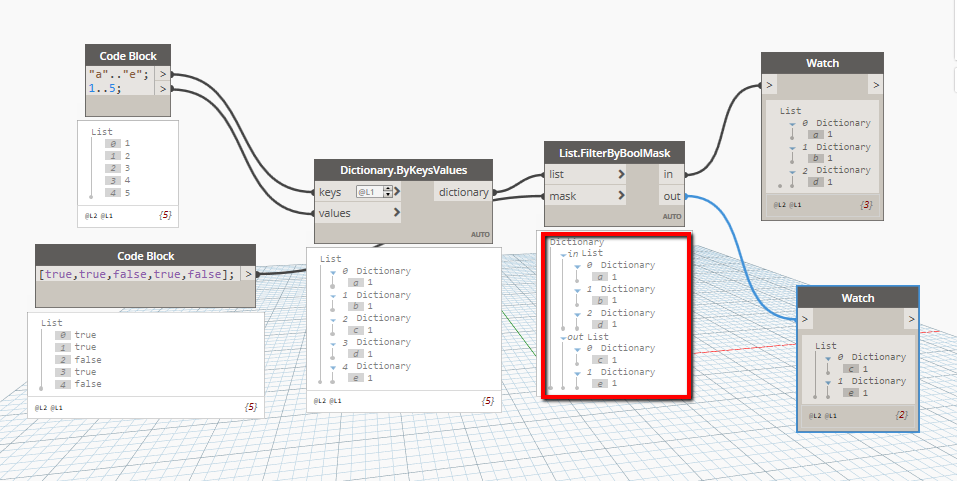Open the list port level chevron
This screenshot has width=957, height=481.
pyautogui.click(x=621, y=175)
